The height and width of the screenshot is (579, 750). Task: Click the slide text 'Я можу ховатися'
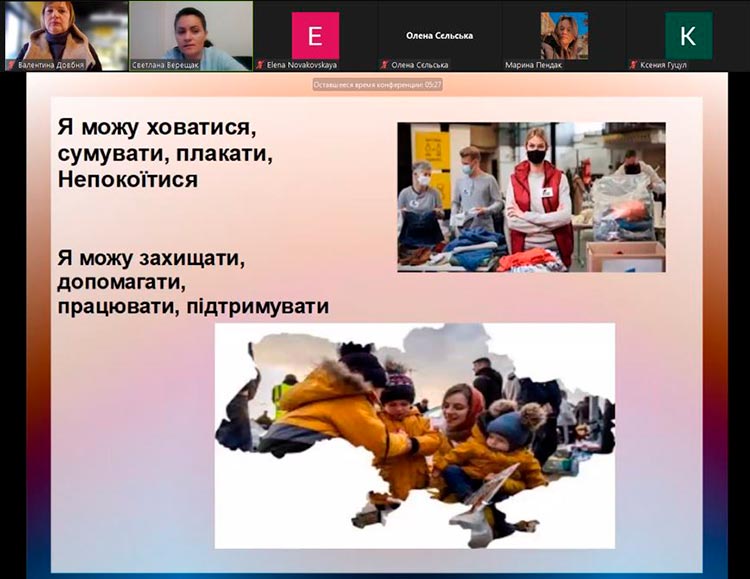click(x=158, y=129)
